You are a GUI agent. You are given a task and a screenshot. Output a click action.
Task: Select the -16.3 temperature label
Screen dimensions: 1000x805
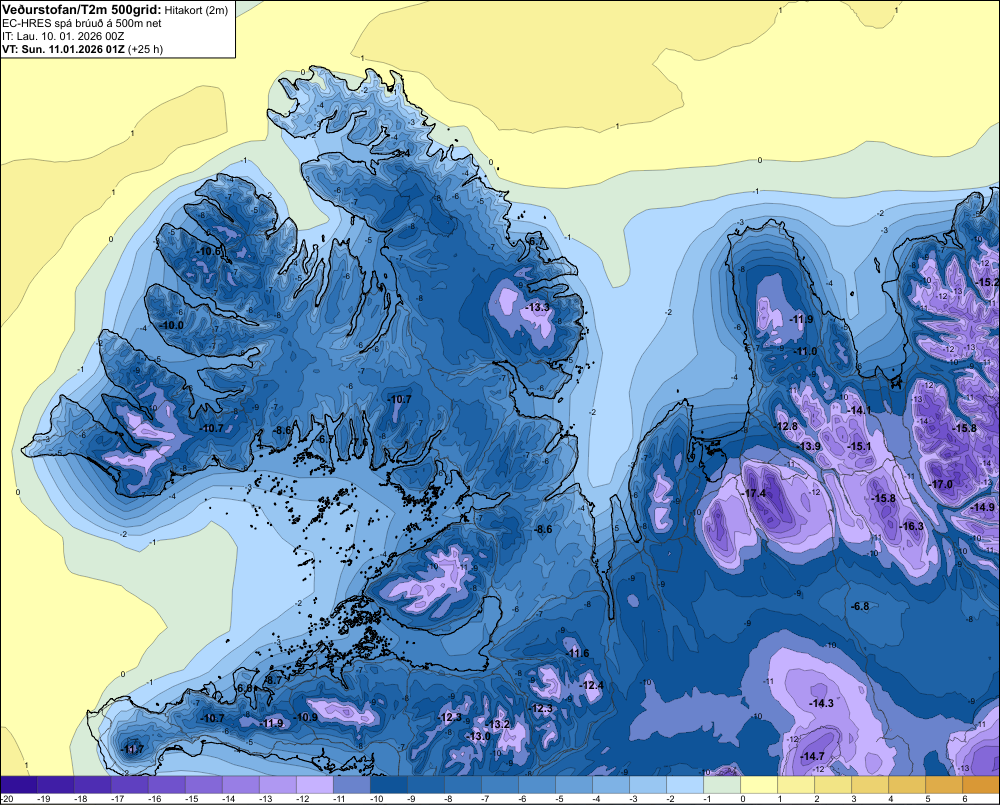point(912,526)
